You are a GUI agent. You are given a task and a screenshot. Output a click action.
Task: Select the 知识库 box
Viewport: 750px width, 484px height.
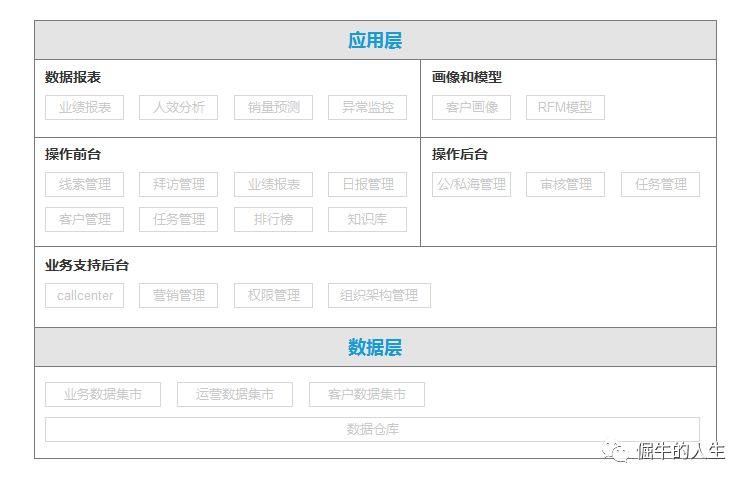pos(367,220)
